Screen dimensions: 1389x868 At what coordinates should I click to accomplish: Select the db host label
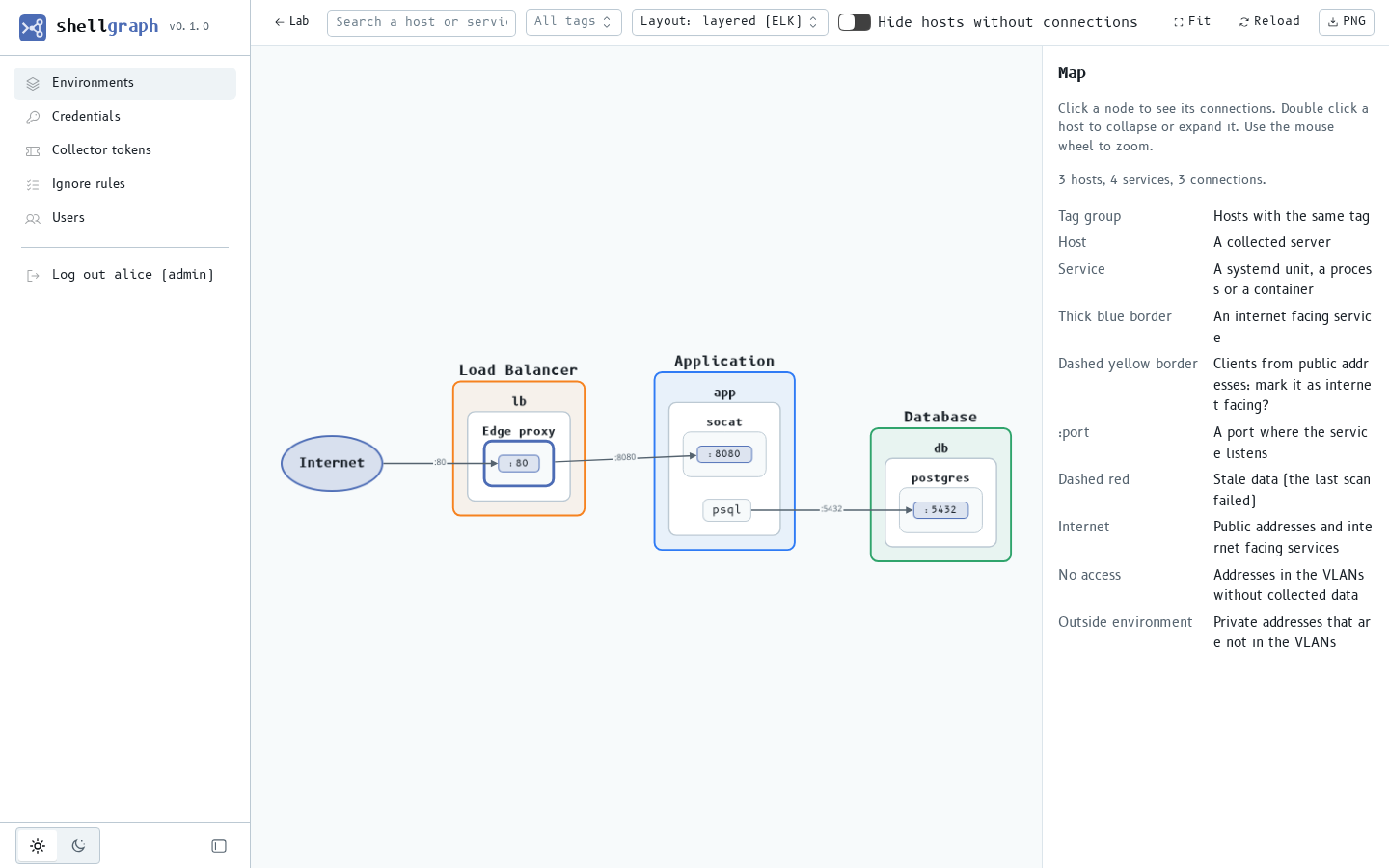(x=940, y=448)
